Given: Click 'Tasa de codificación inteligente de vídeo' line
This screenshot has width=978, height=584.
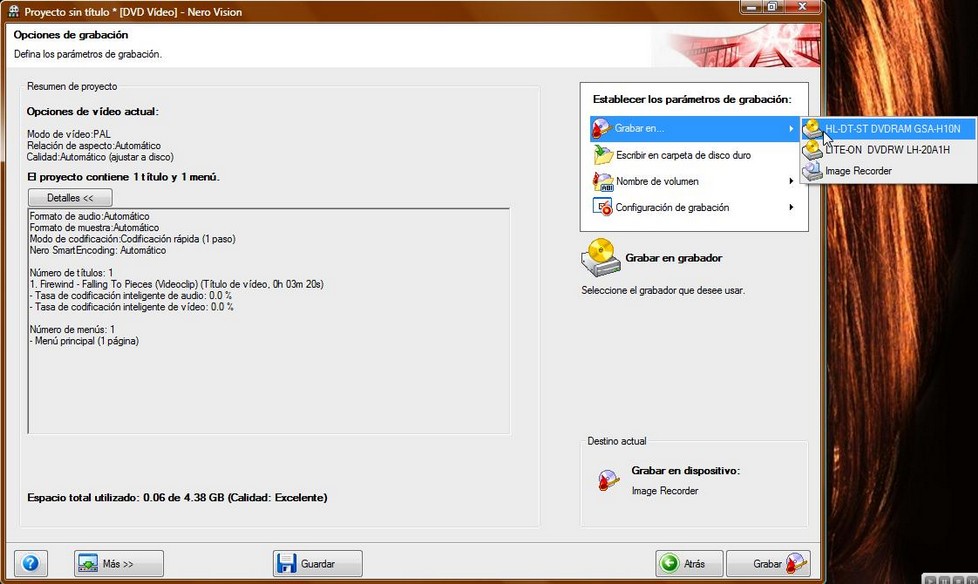Looking at the screenshot, I should 132,307.
